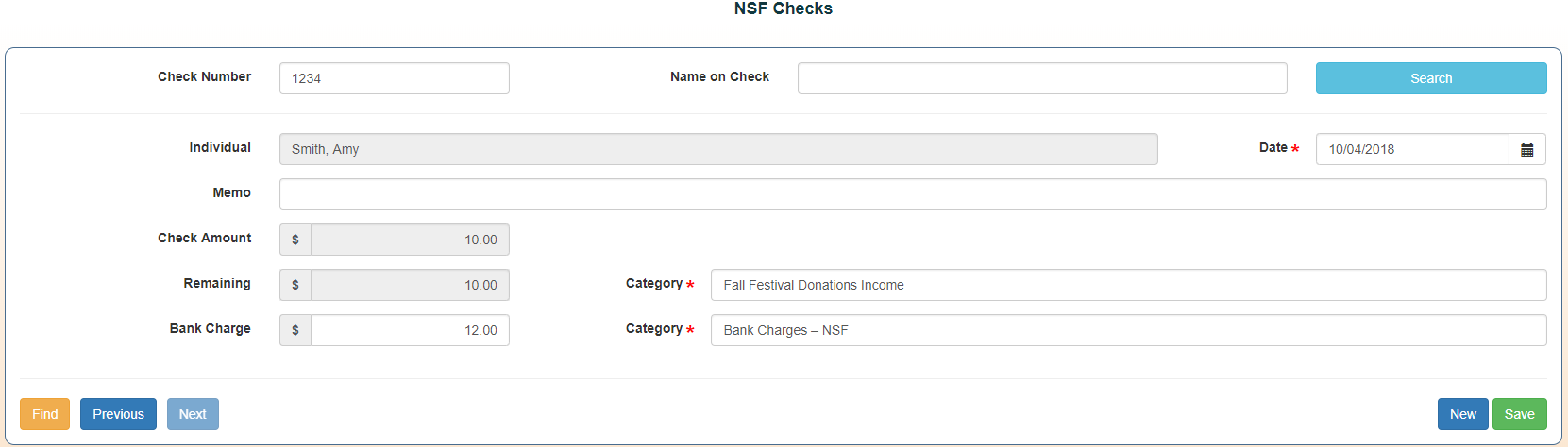
Task: Click the Memo text box
Action: pyautogui.click(x=912, y=194)
